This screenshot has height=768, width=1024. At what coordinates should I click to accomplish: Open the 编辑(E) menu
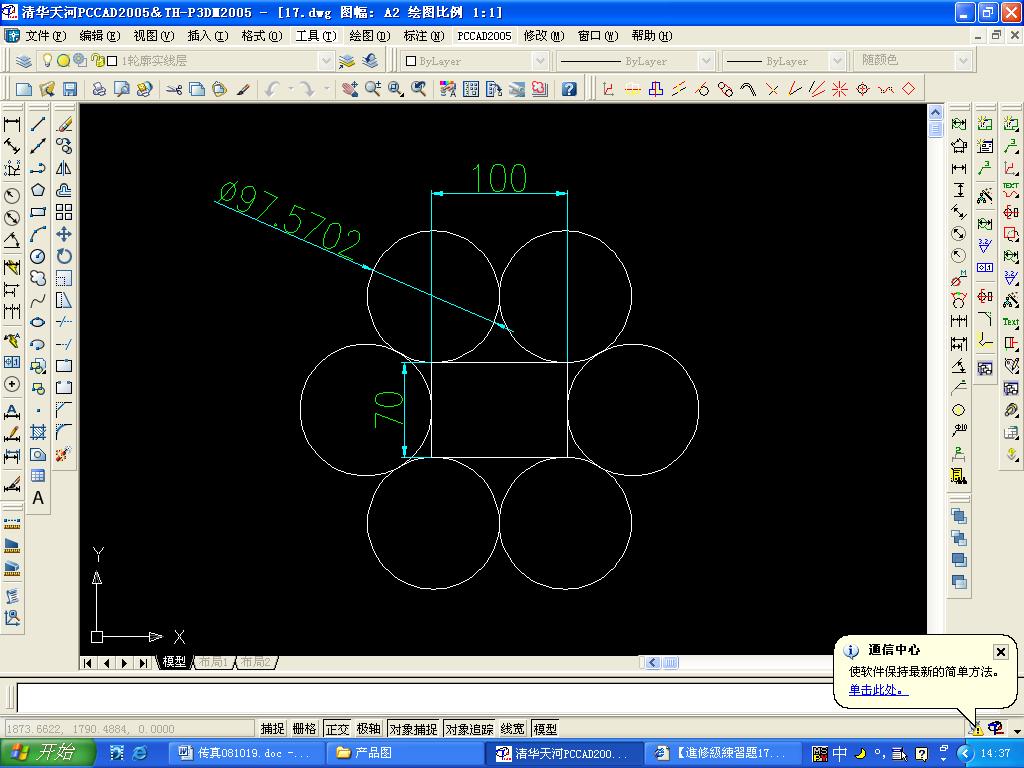(x=99, y=35)
